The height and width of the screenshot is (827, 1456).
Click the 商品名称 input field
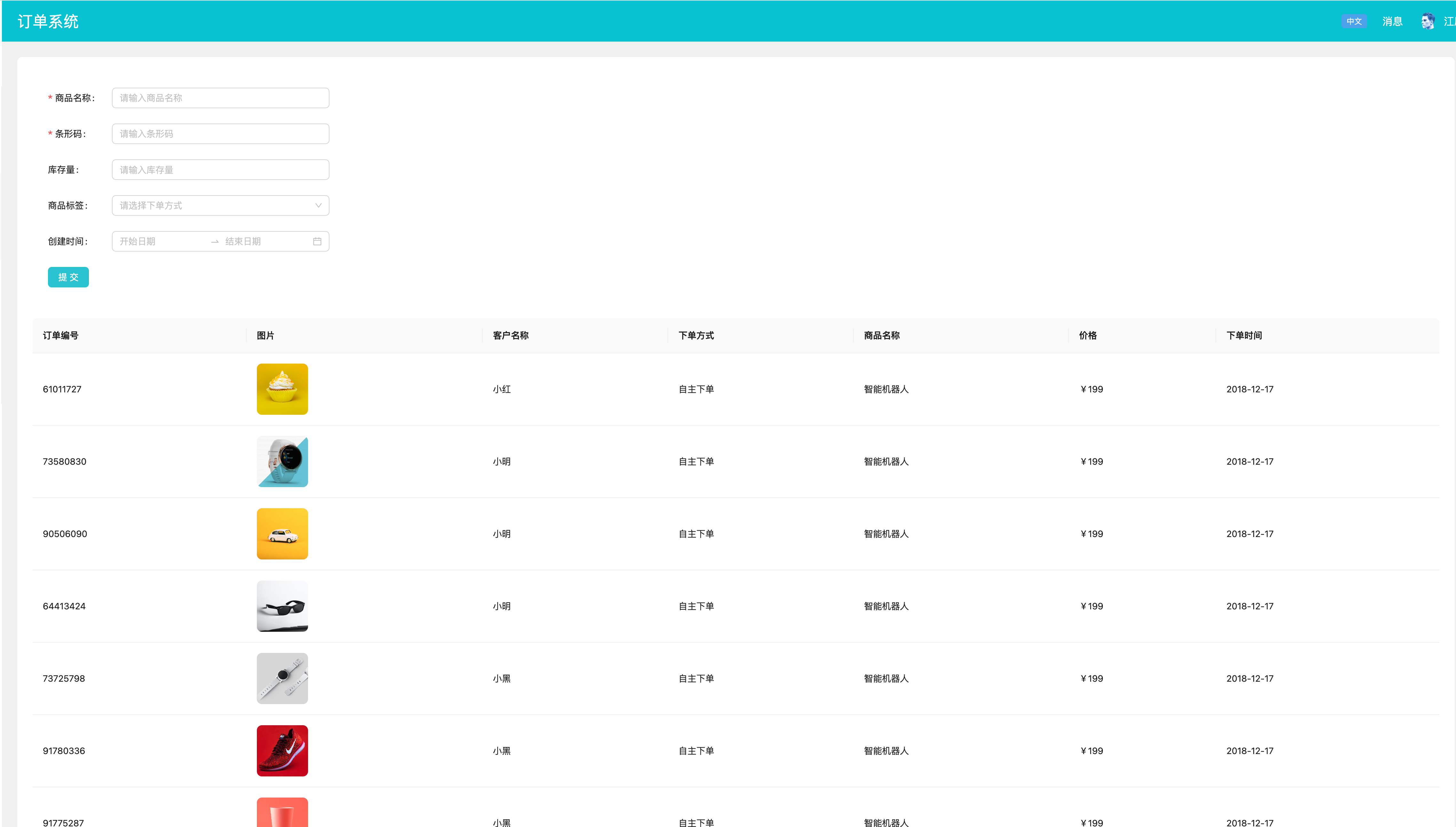[220, 98]
